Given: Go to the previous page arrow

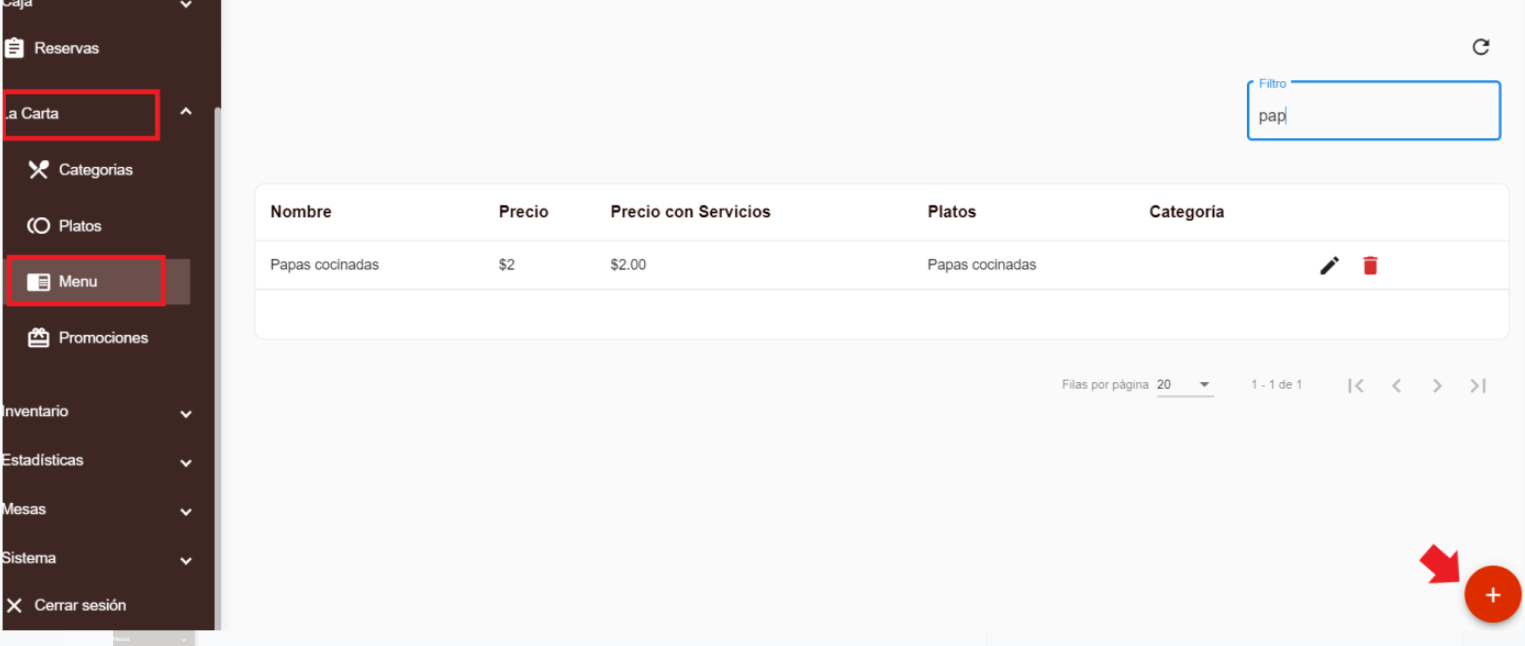Looking at the screenshot, I should click(x=1397, y=386).
